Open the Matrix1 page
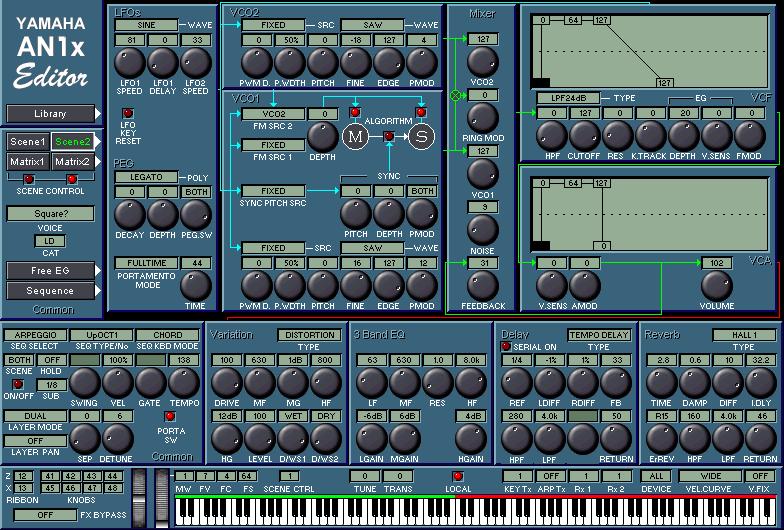The width and height of the screenshot is (784, 530). (28, 162)
